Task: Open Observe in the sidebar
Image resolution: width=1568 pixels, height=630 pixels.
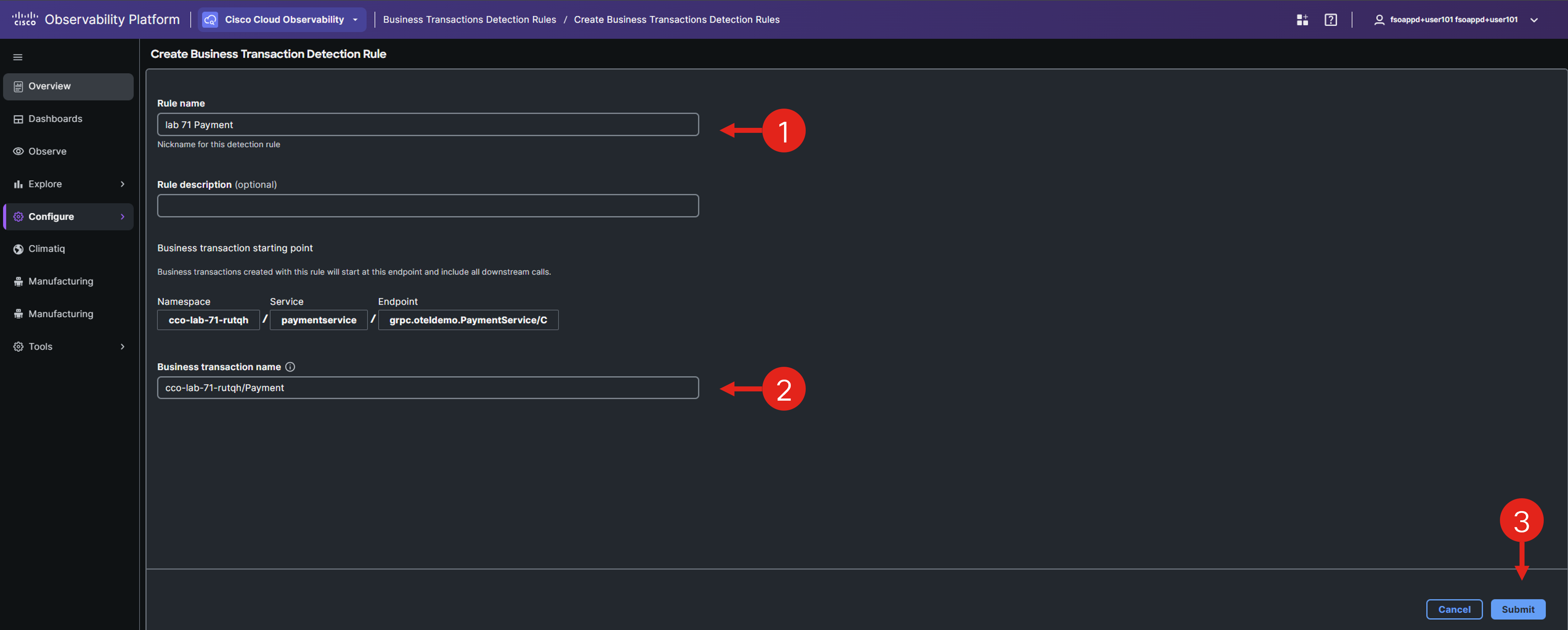Action: coord(47,151)
